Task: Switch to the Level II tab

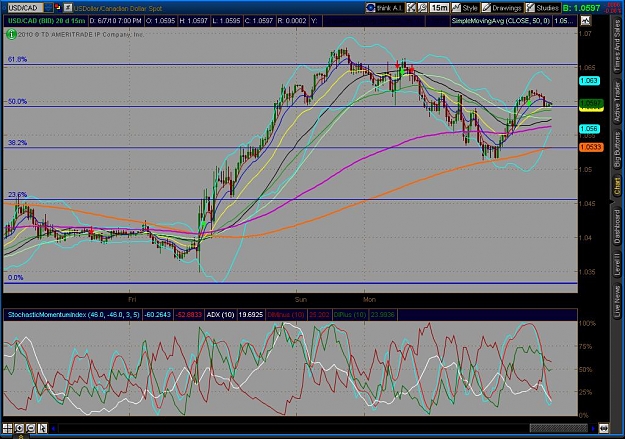Action: [617, 264]
